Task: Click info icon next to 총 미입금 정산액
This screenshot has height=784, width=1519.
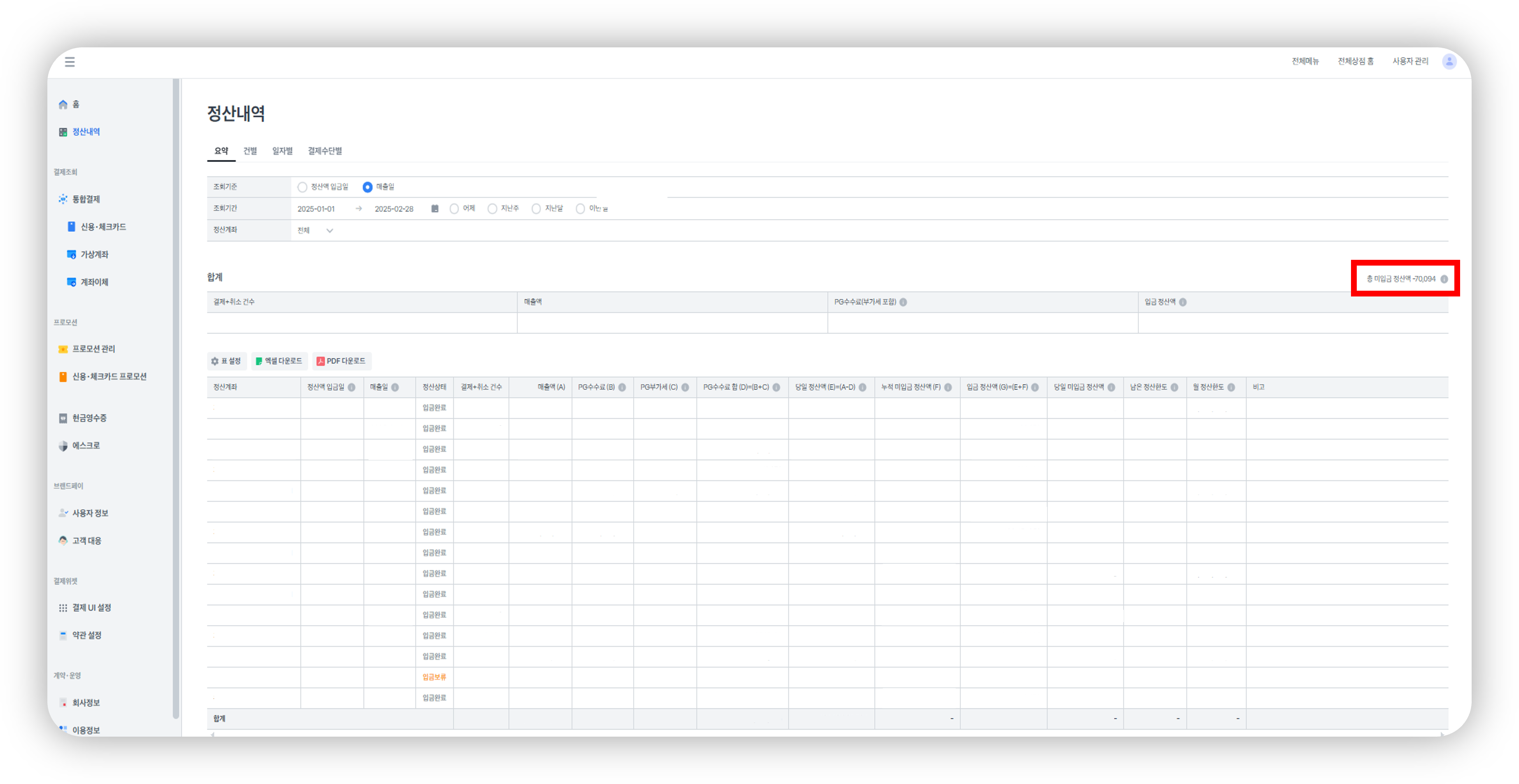Action: 1444,280
